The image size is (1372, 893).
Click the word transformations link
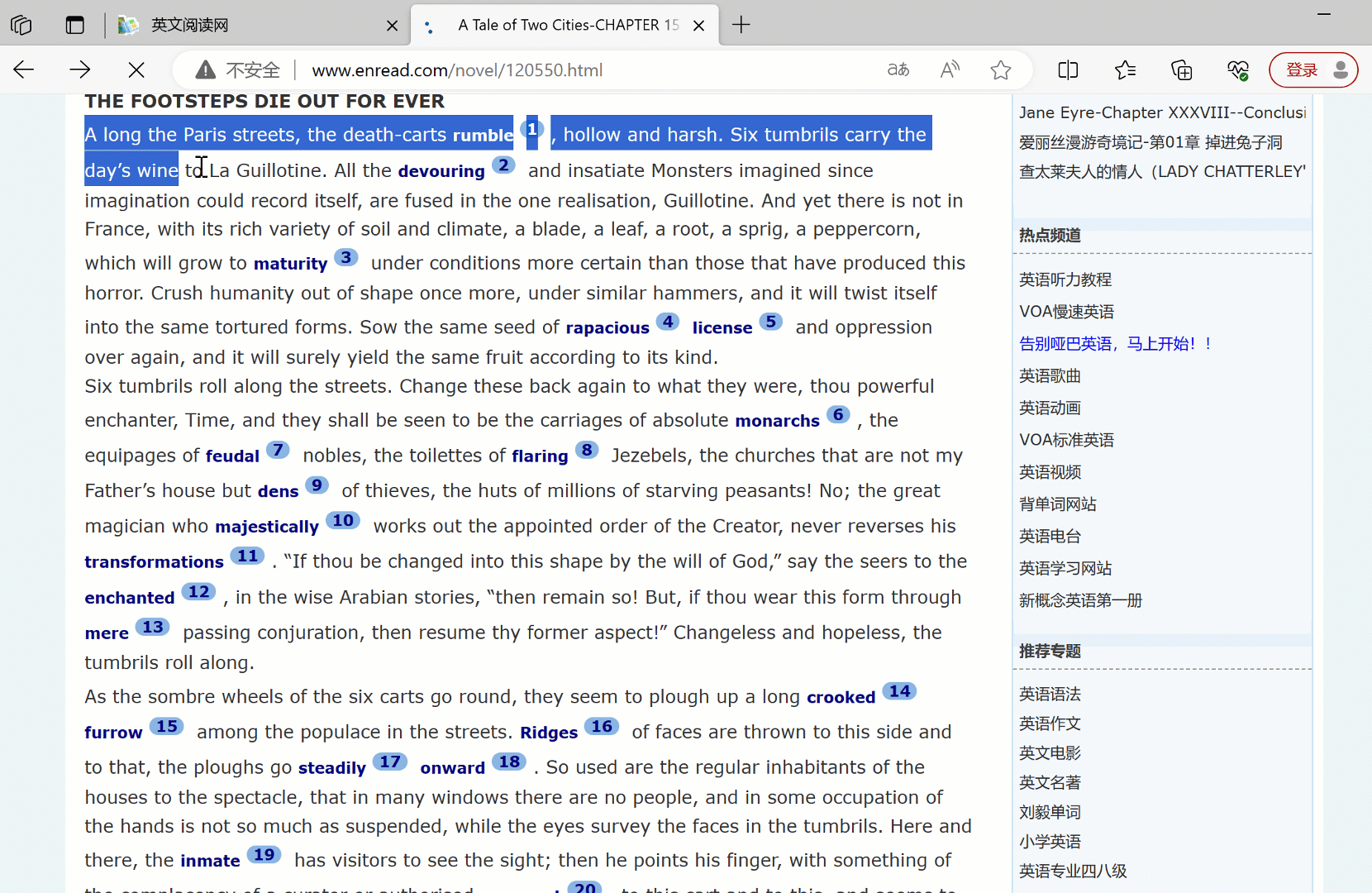click(x=154, y=562)
